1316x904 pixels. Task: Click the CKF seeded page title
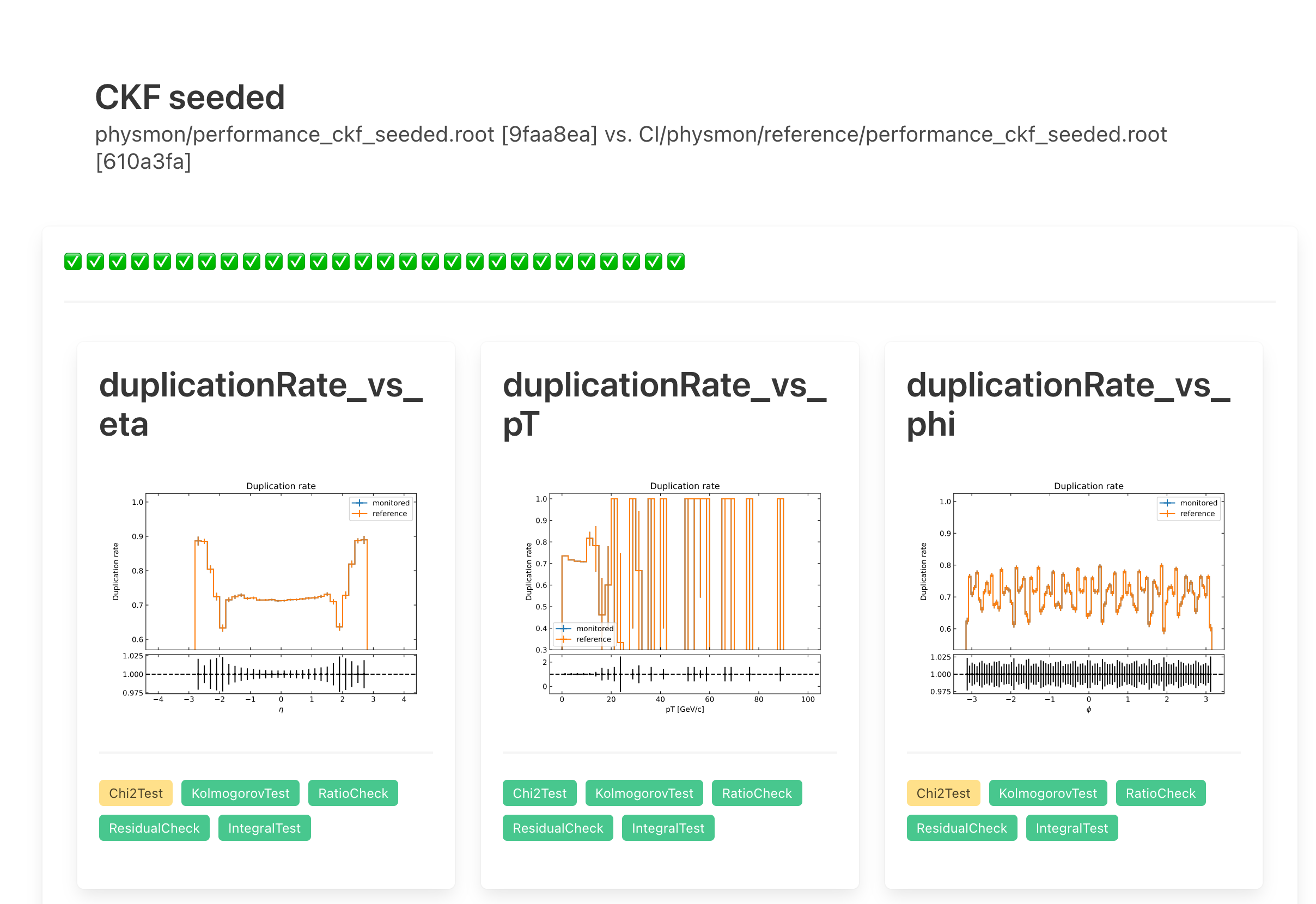pos(190,97)
